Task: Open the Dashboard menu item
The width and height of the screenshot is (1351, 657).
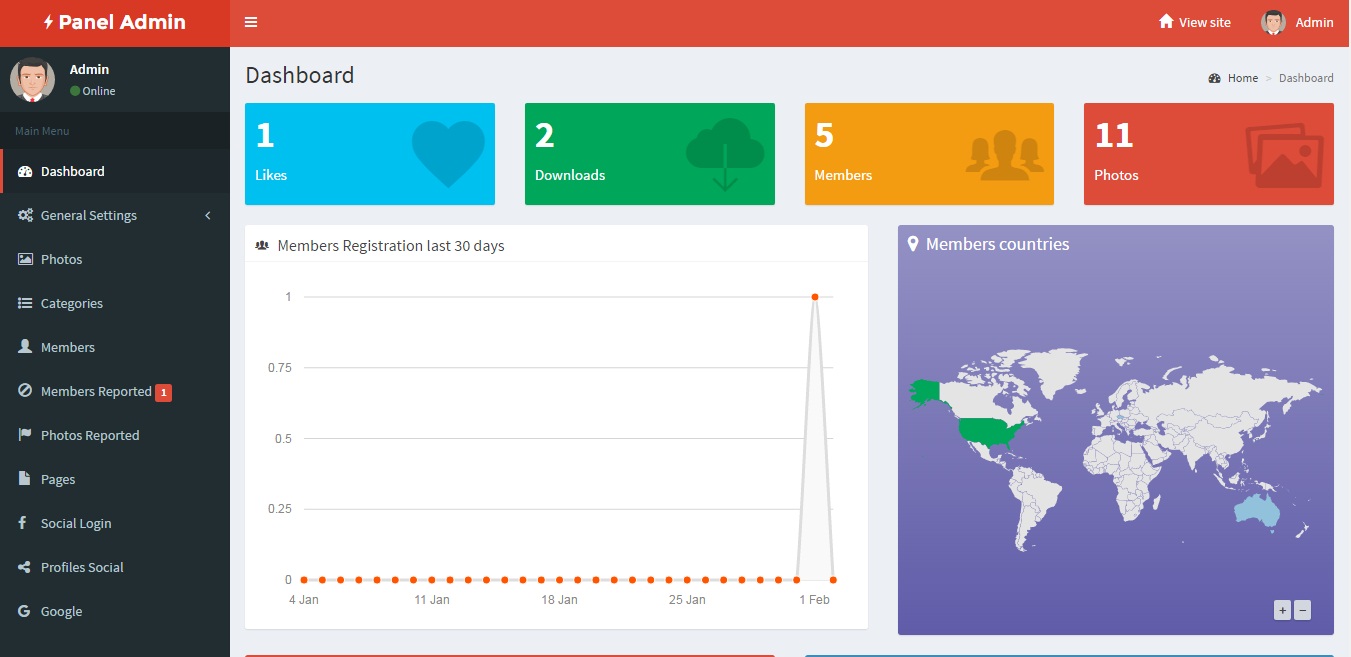Action: 115,171
